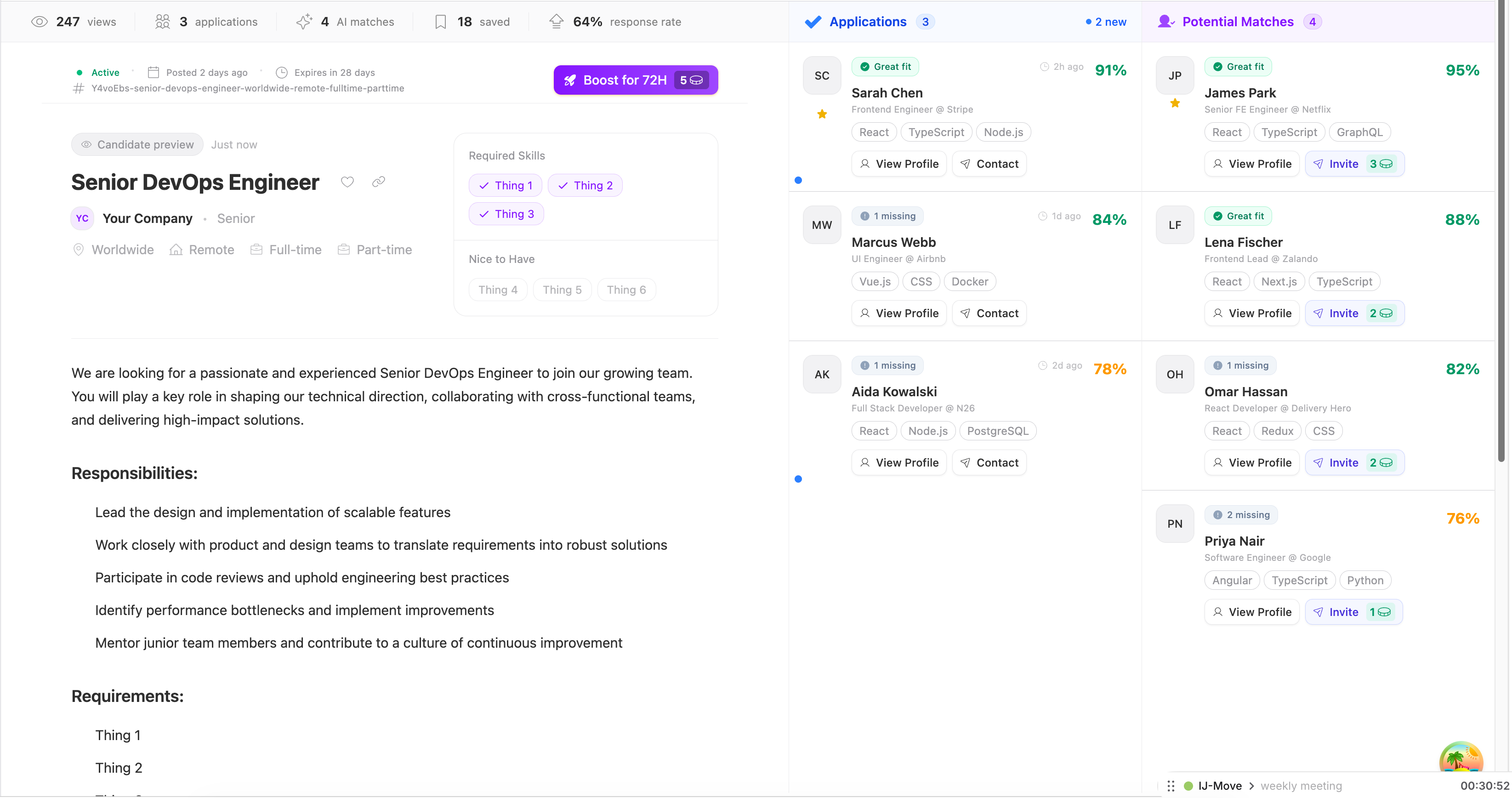Toggle the Thing 3 required skill chip

click(x=506, y=214)
